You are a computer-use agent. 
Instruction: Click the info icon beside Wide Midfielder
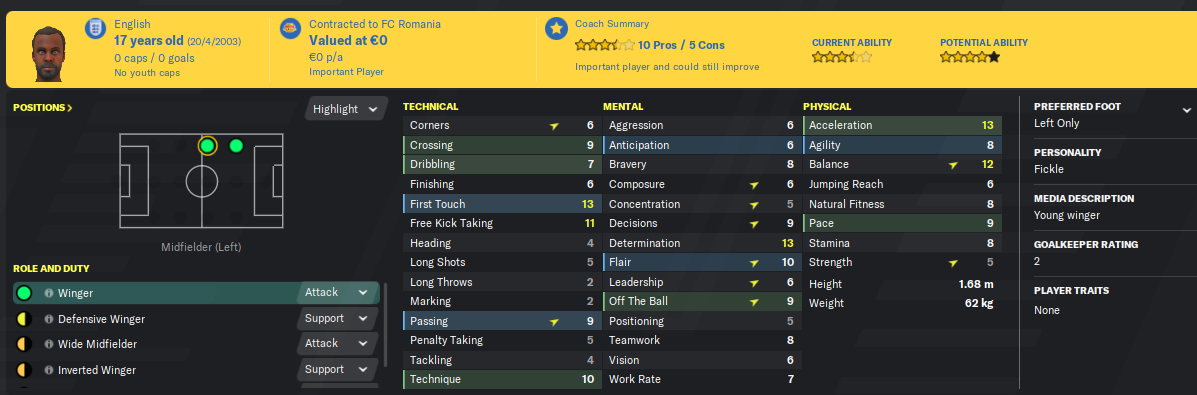[x=48, y=344]
